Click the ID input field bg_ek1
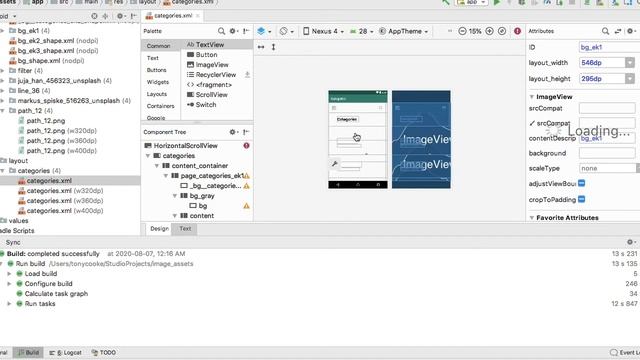This screenshot has width=640, height=360. pos(609,47)
